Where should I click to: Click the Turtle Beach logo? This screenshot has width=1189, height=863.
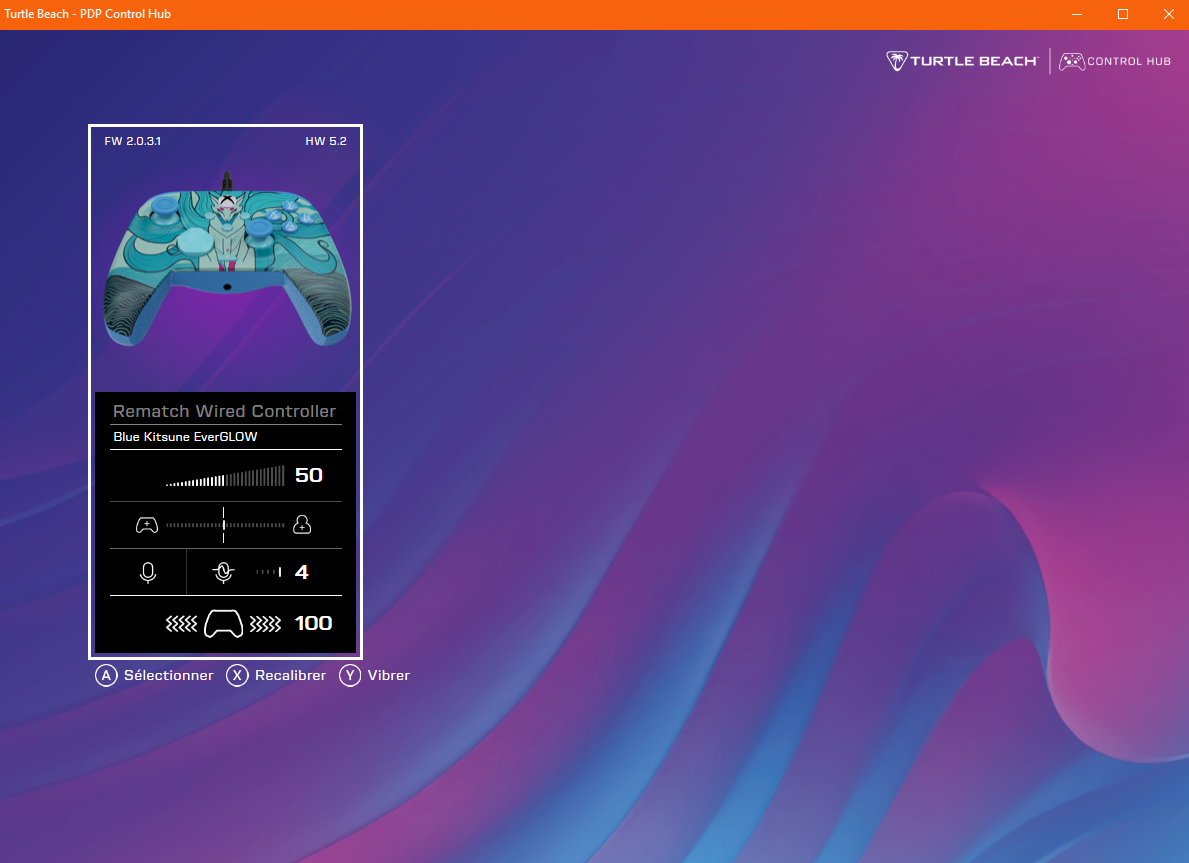962,61
